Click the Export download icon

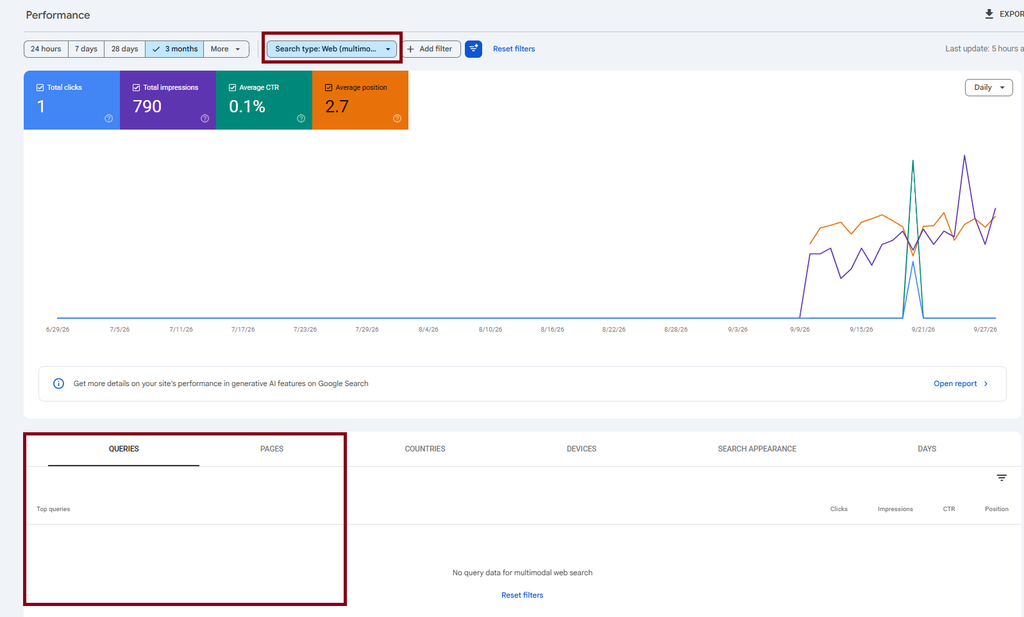(x=989, y=14)
